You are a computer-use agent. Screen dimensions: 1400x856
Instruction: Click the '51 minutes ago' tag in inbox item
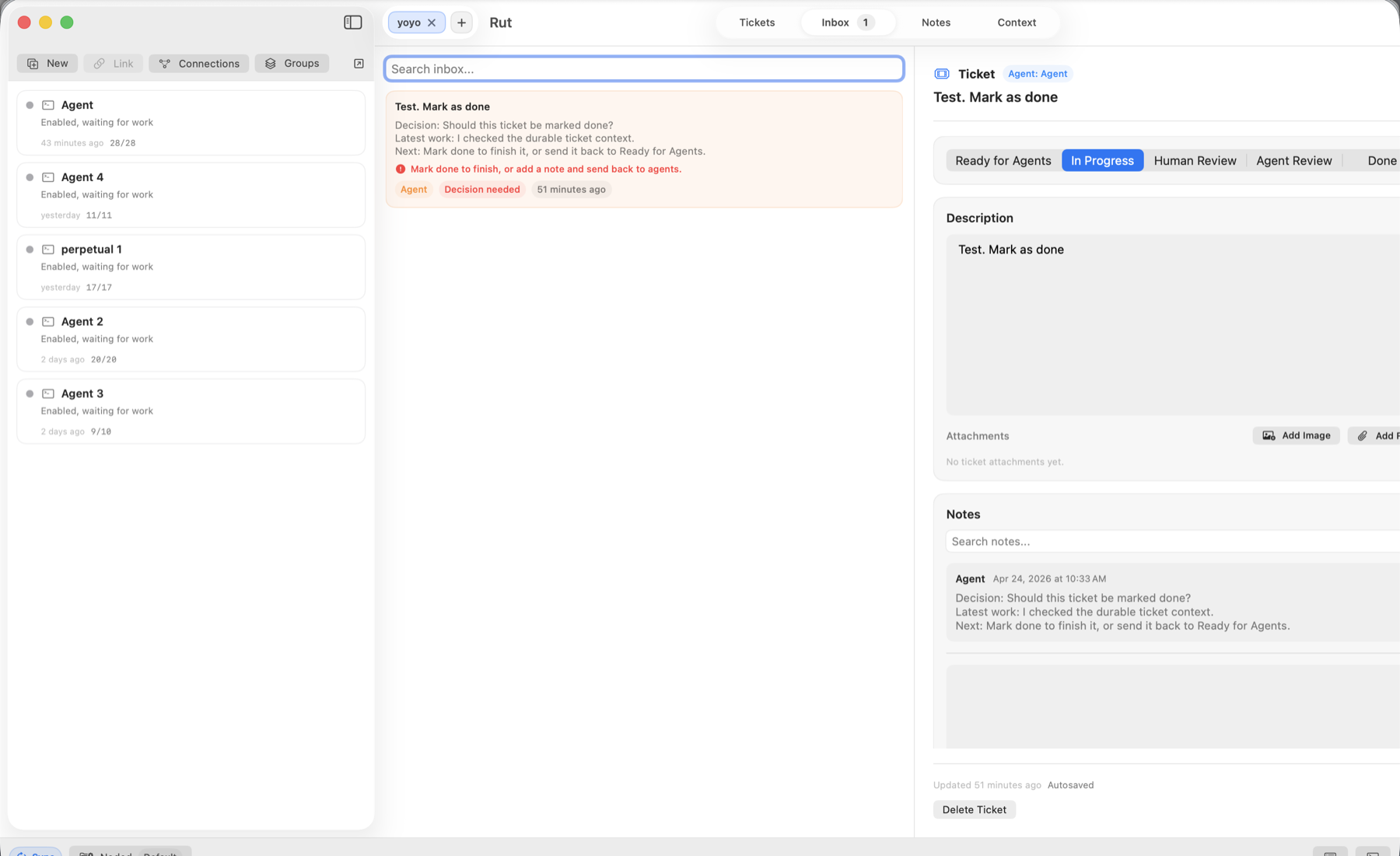[x=571, y=190]
